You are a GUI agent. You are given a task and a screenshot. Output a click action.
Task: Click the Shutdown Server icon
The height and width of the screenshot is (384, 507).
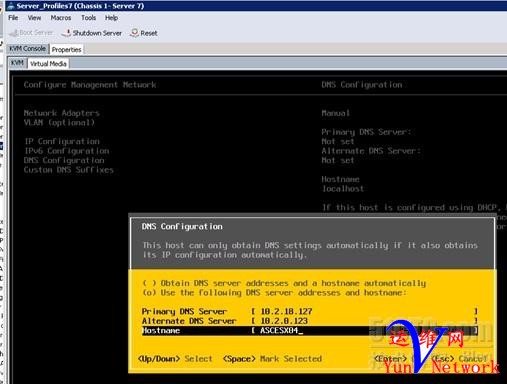[66, 33]
